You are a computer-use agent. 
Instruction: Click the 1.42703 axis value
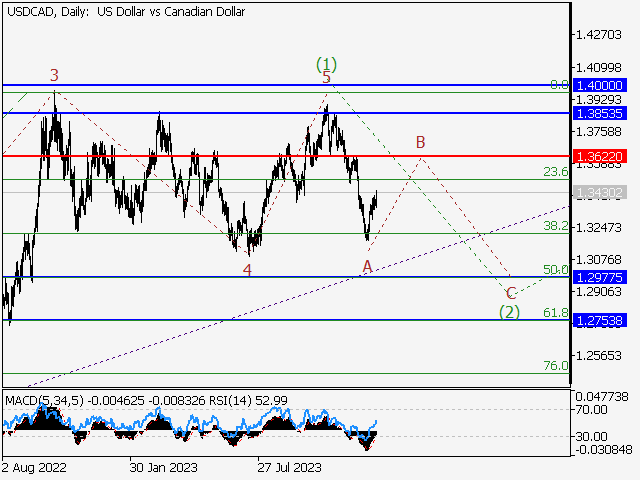coord(599,35)
